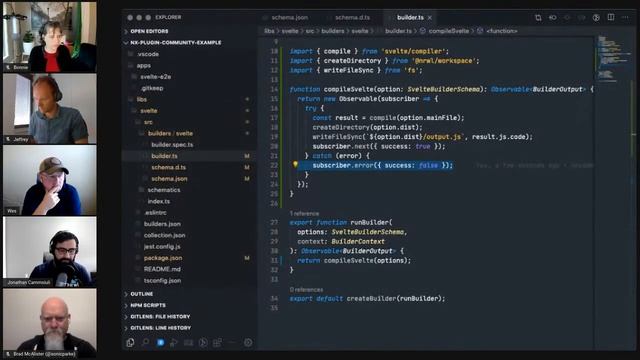Open the Explorer view in the activity bar
Viewport: 640px width, 360px height.
point(131,342)
